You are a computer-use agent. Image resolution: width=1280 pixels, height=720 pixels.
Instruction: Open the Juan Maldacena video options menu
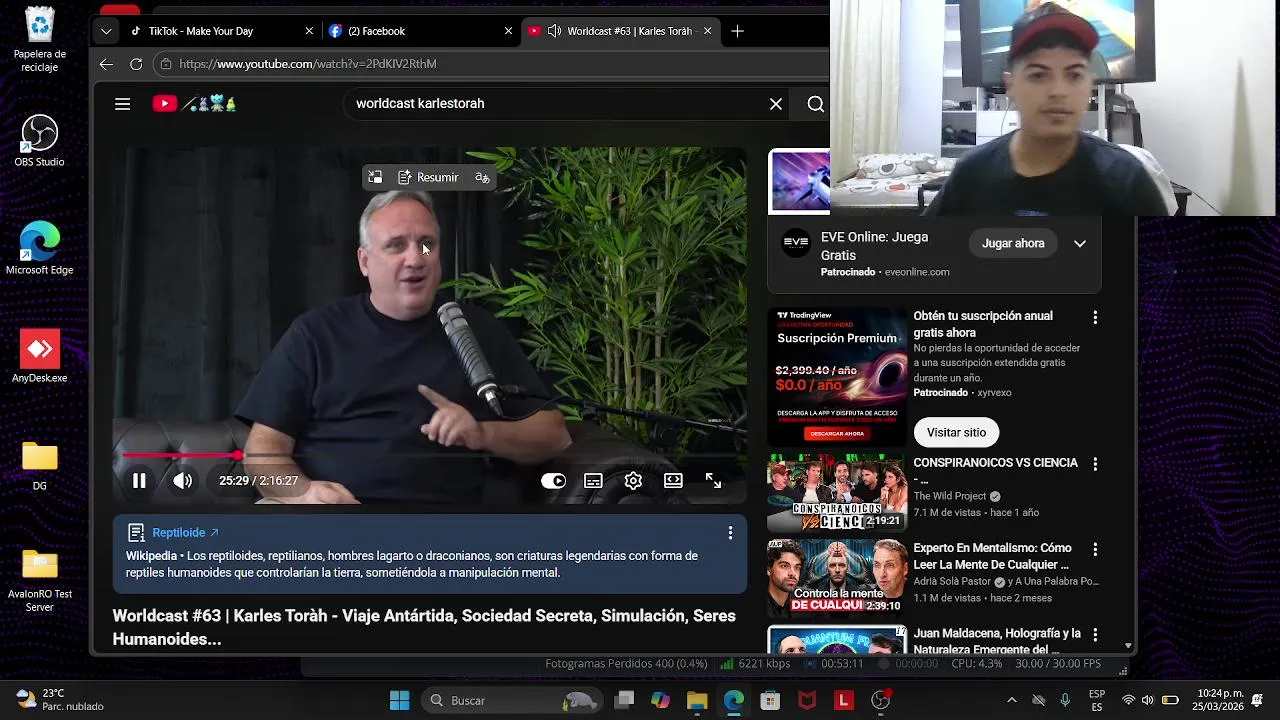pyautogui.click(x=1095, y=634)
